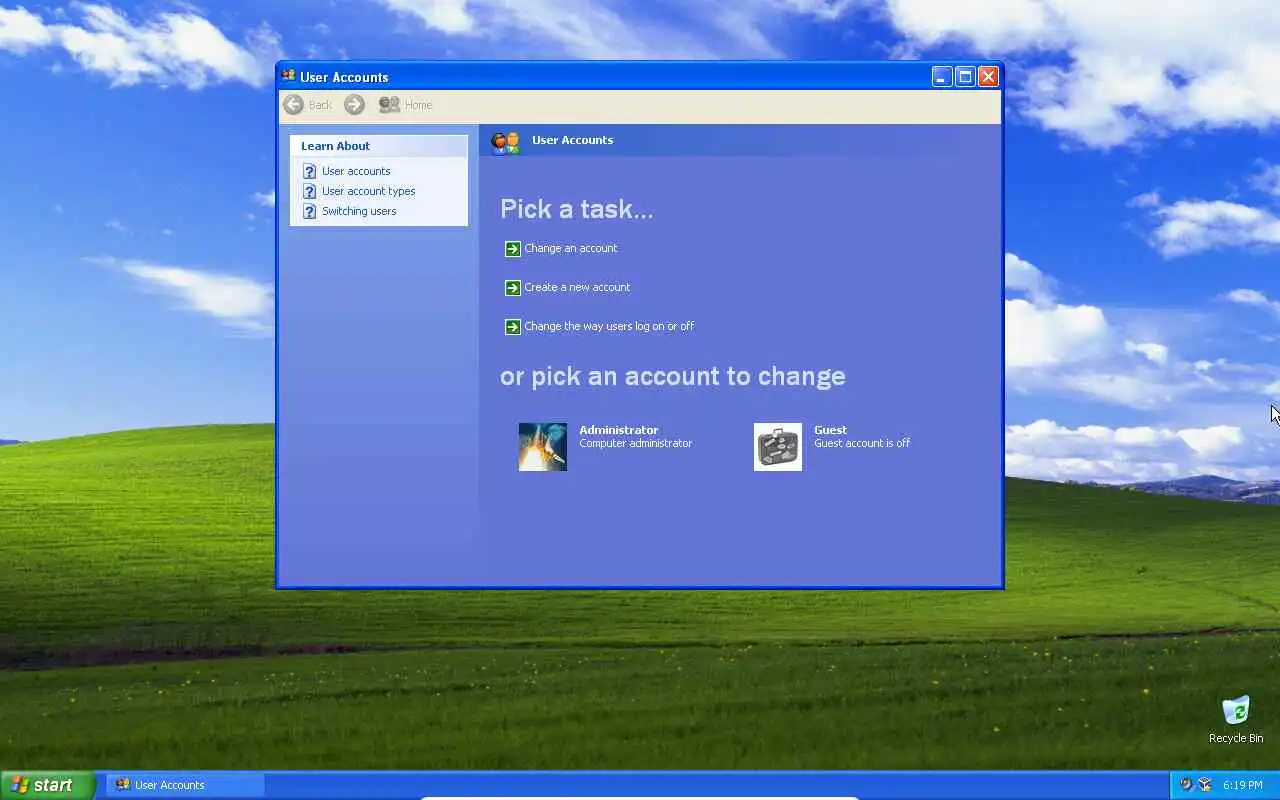Image resolution: width=1280 pixels, height=800 pixels.
Task: Open the User account types help topic
Action: tap(368, 191)
